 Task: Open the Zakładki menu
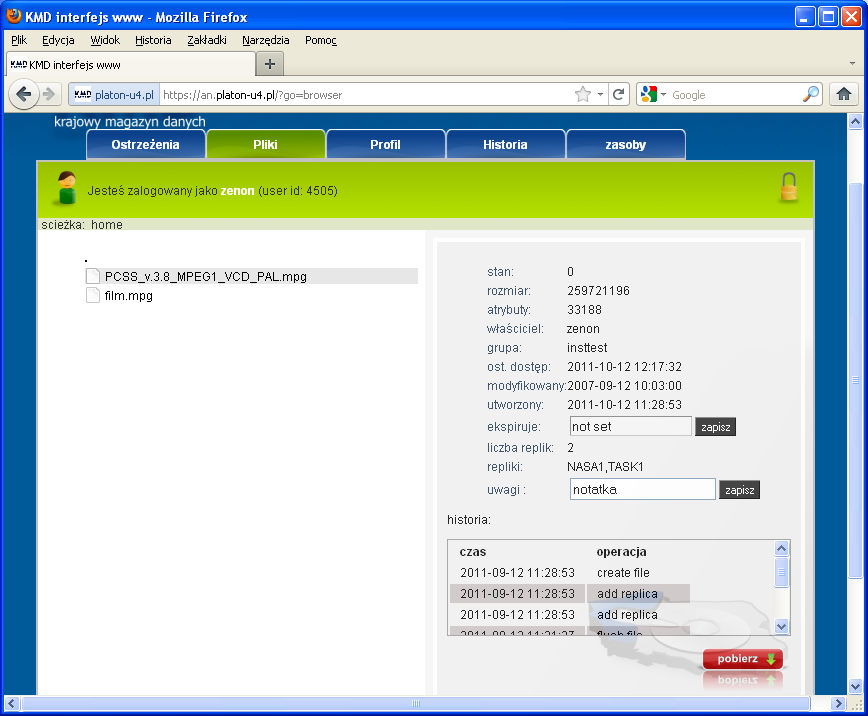coord(207,40)
